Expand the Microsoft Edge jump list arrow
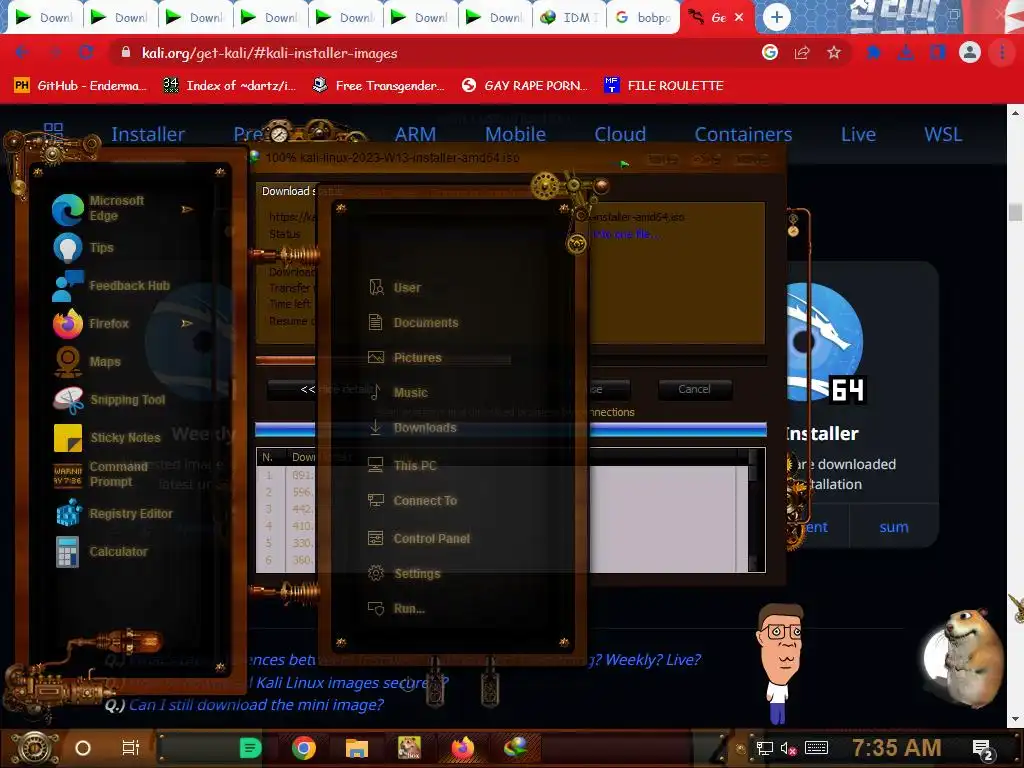 click(x=187, y=209)
